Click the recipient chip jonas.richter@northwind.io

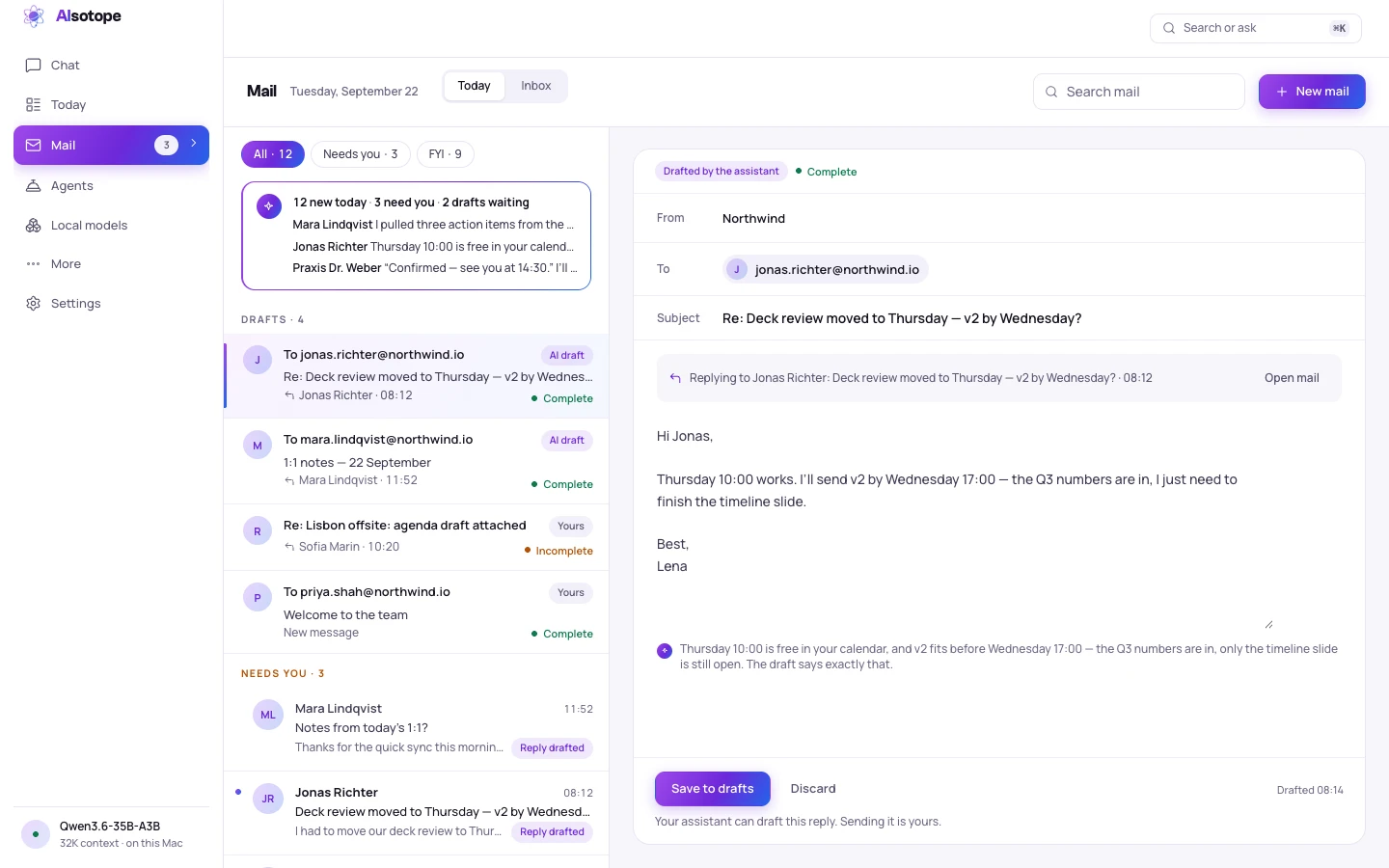tap(826, 269)
